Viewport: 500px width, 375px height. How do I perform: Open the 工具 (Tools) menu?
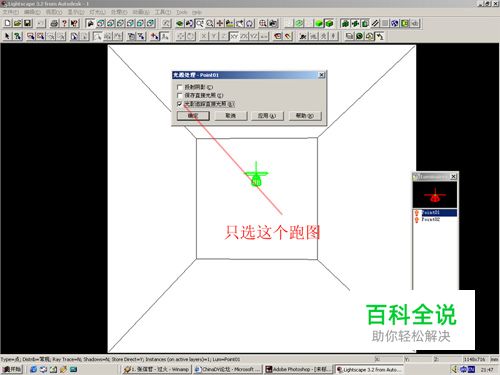tap(163, 12)
